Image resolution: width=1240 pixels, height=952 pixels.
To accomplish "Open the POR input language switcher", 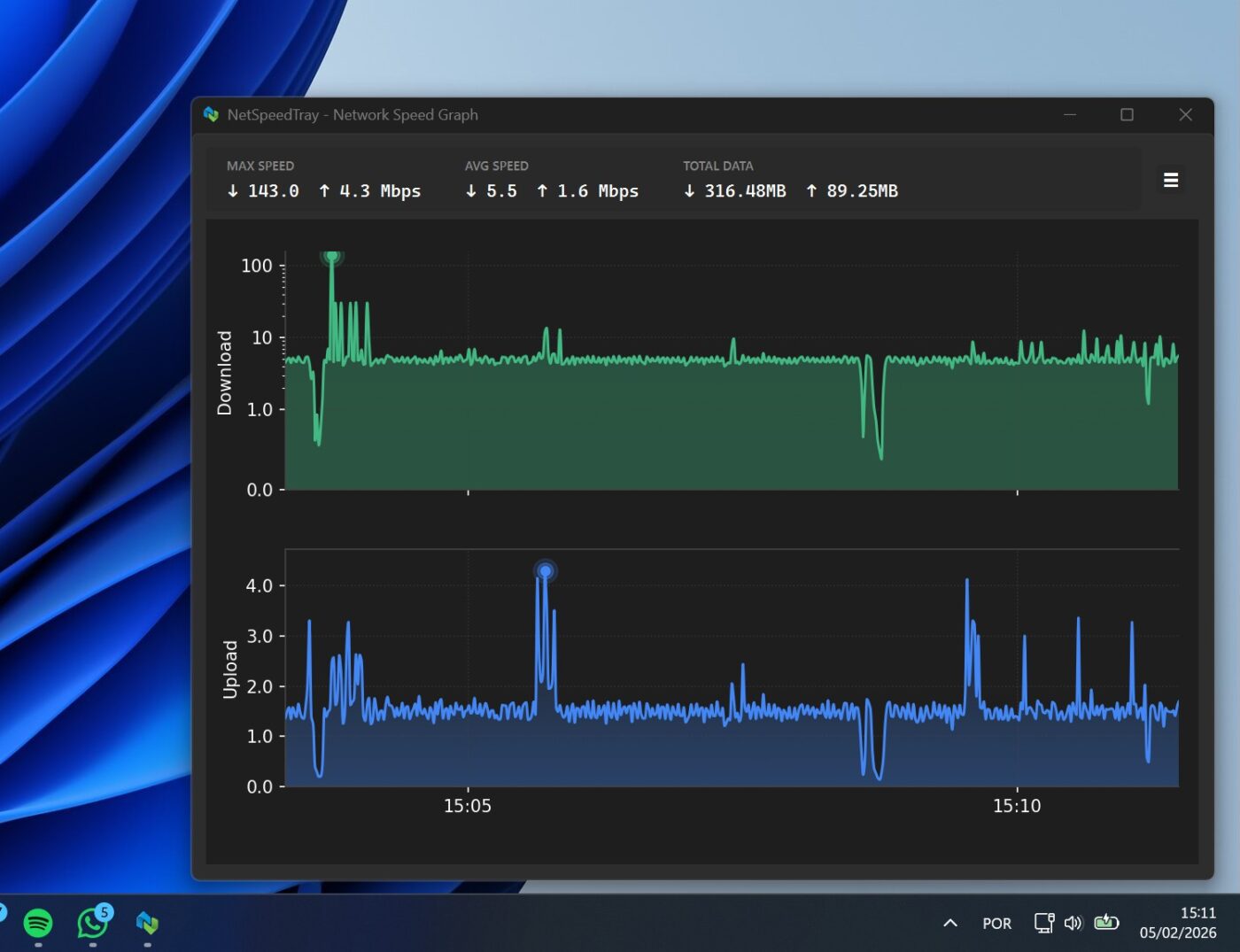I will (x=996, y=924).
